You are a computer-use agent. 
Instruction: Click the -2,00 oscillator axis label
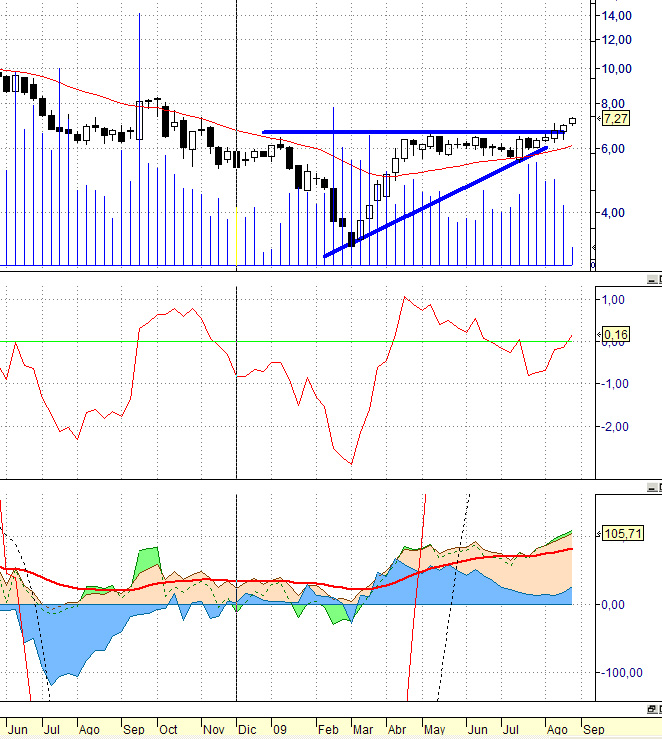click(614, 427)
